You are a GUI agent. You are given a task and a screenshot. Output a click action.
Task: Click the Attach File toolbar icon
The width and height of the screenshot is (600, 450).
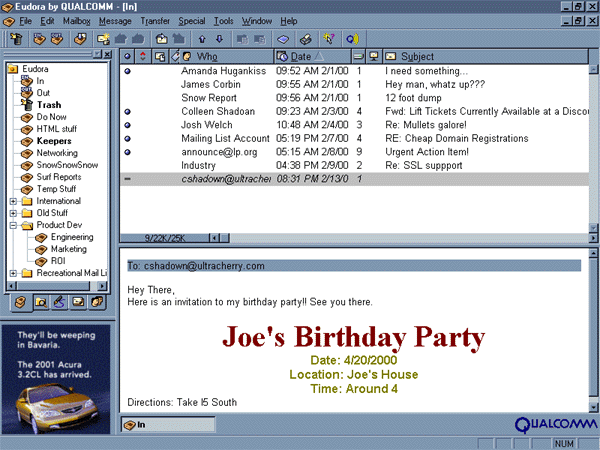(x=242, y=39)
